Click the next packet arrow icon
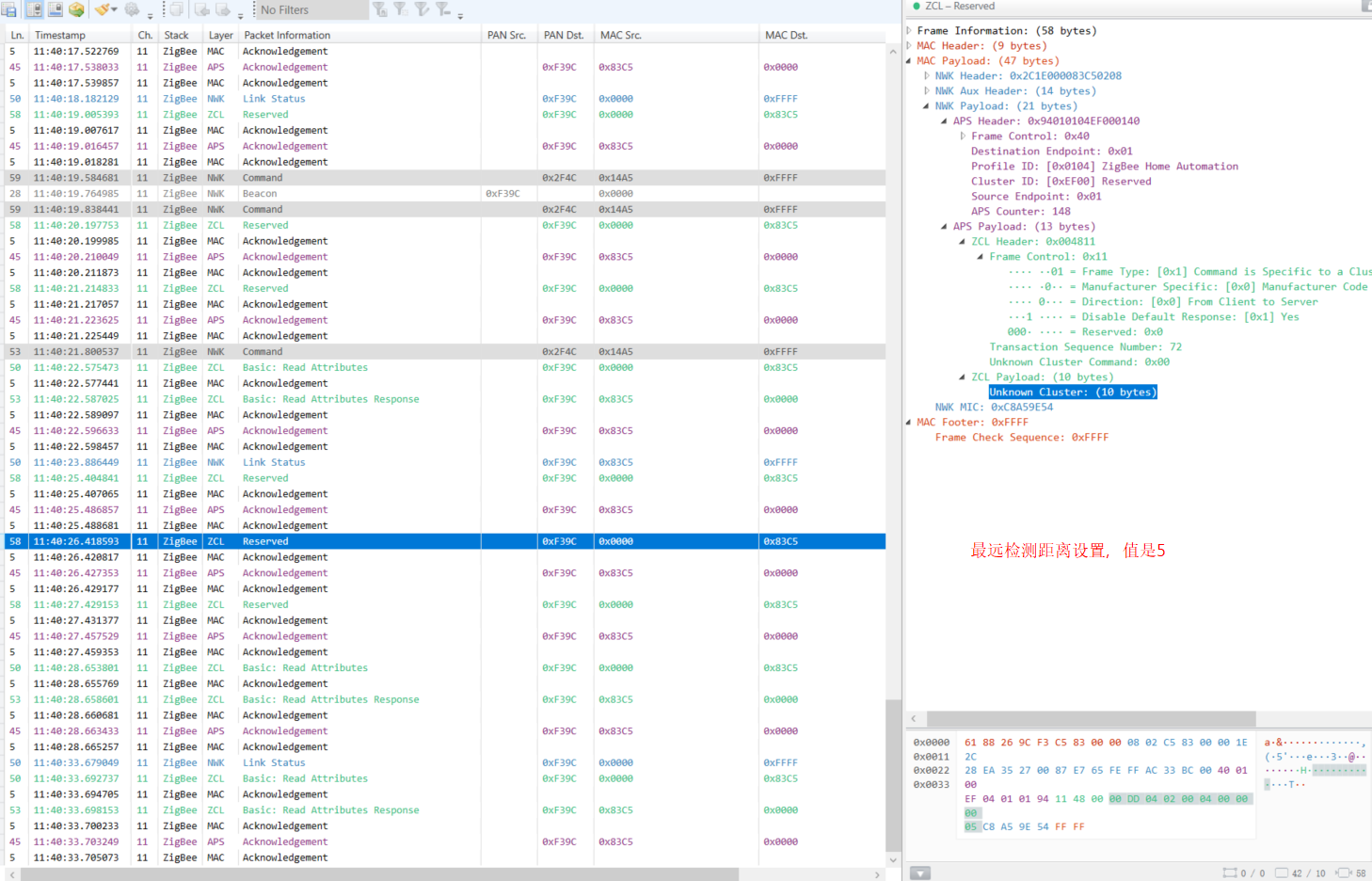Viewport: 1372px width, 881px height. tap(223, 9)
